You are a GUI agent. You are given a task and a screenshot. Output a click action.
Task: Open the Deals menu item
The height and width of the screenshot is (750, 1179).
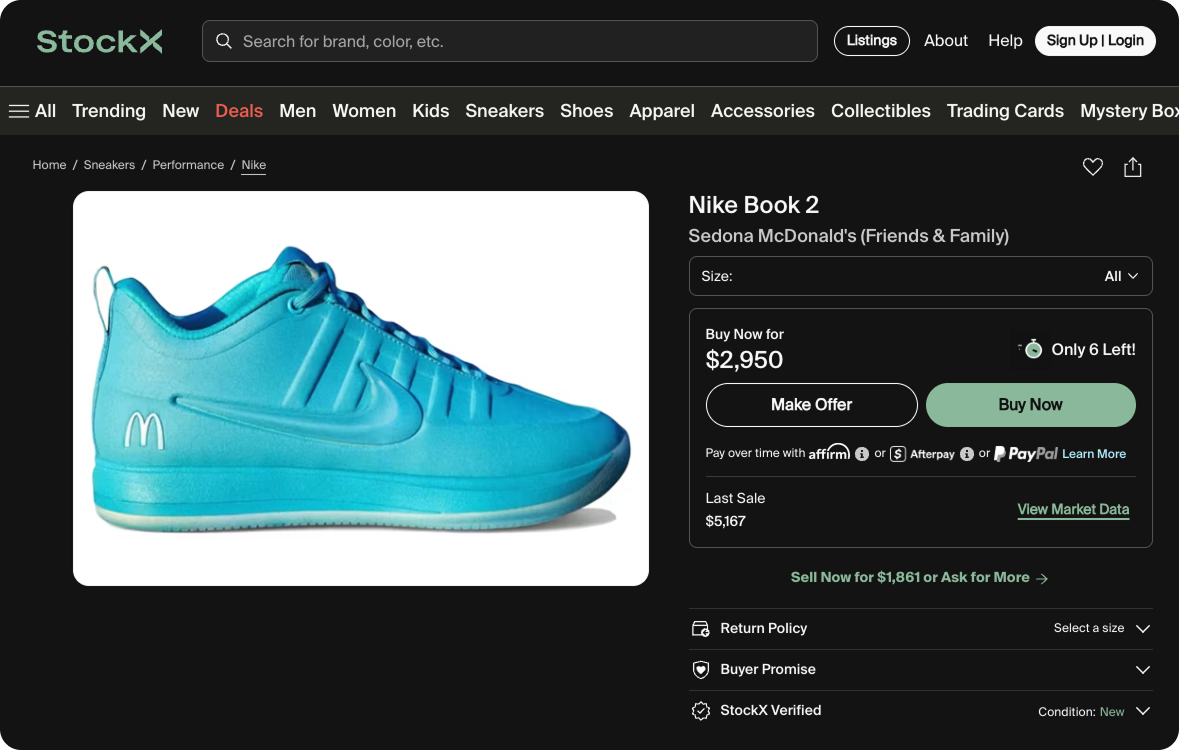coord(239,111)
